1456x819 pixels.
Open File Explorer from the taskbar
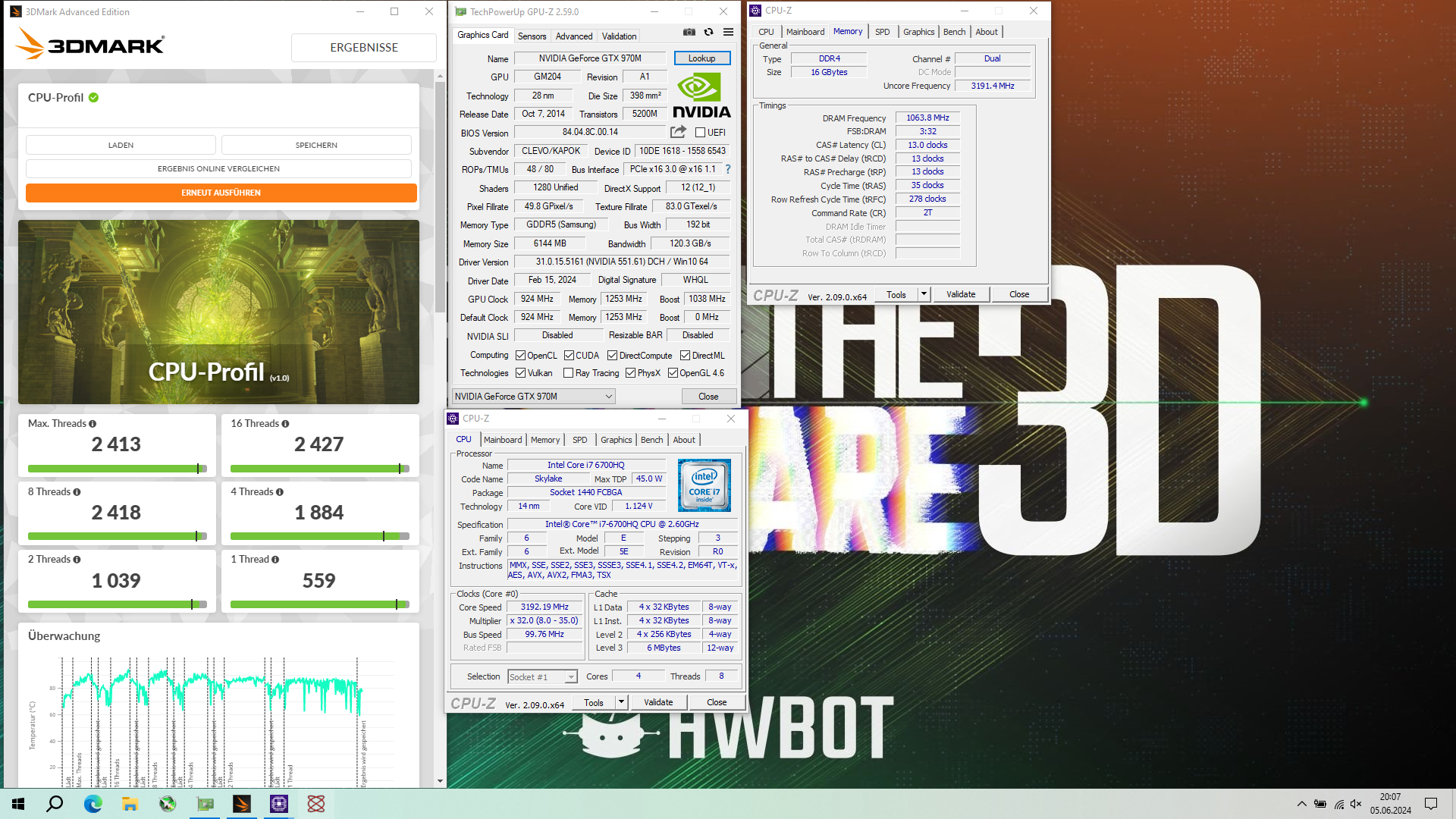(x=130, y=804)
